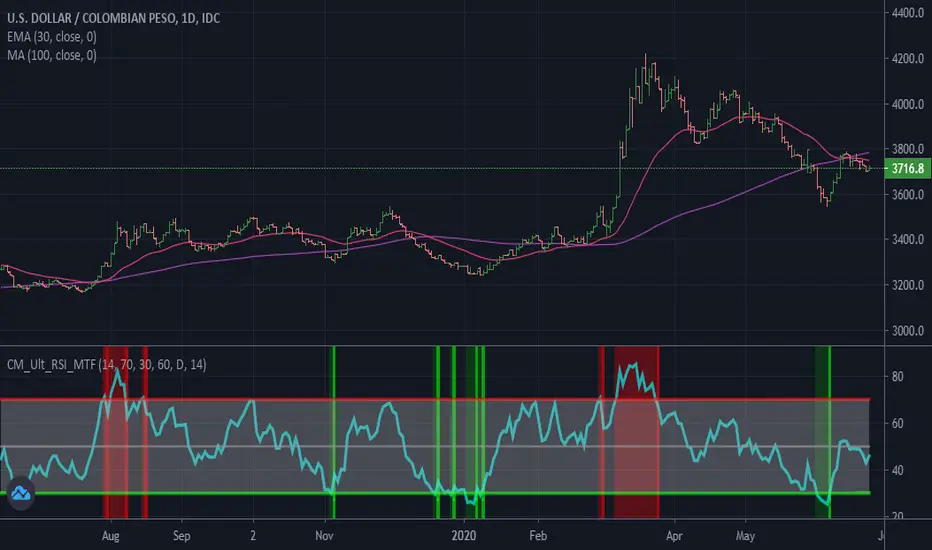The width and height of the screenshot is (932, 550).
Task: Click the Sep label on time axis
Action: 181,536
